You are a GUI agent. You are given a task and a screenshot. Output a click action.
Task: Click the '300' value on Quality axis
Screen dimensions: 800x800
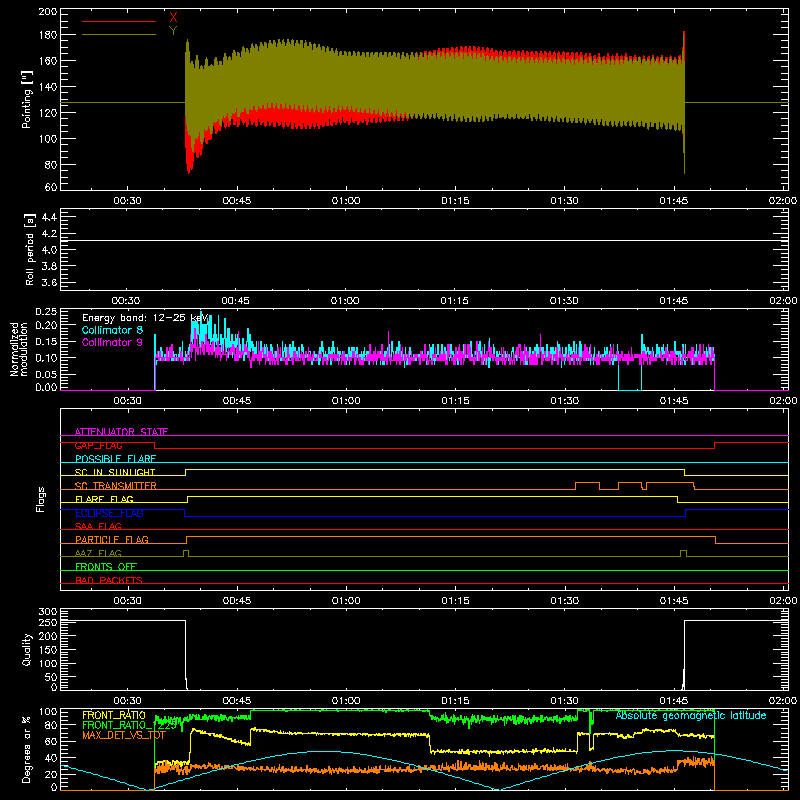48,612
